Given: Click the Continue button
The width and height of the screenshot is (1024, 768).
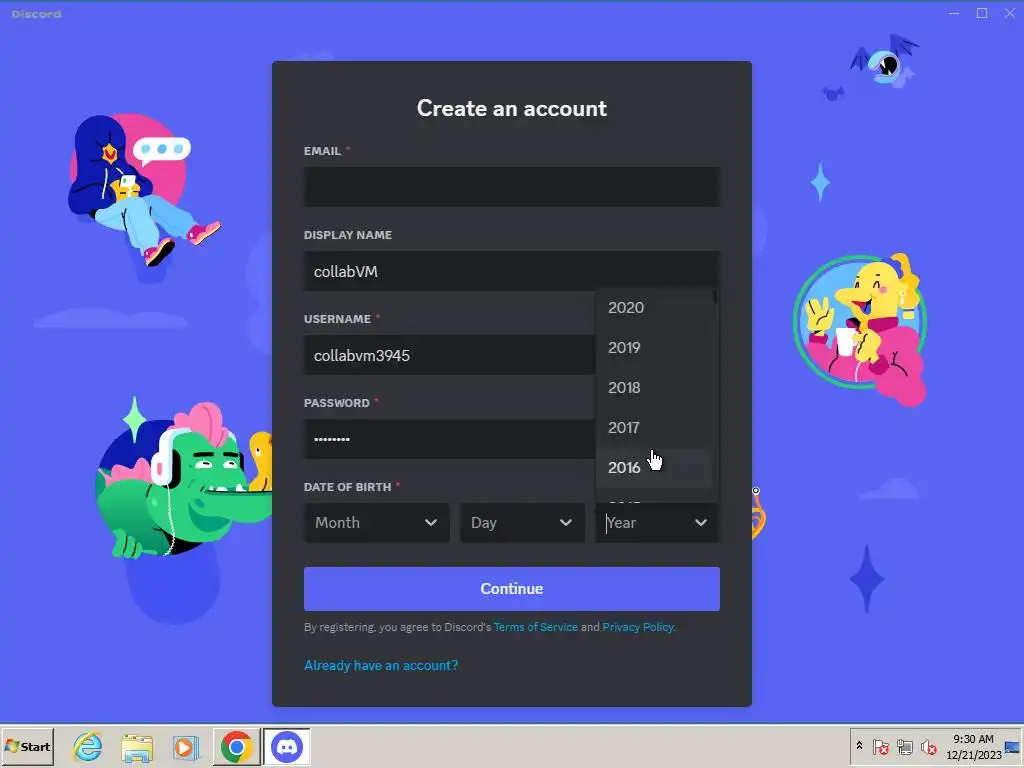Looking at the screenshot, I should 511,588.
